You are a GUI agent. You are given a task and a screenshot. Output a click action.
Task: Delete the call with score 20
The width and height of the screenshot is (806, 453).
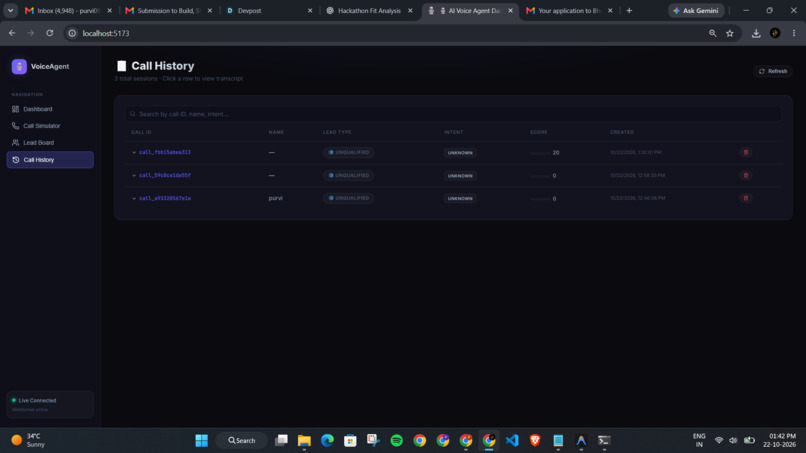coord(745,153)
